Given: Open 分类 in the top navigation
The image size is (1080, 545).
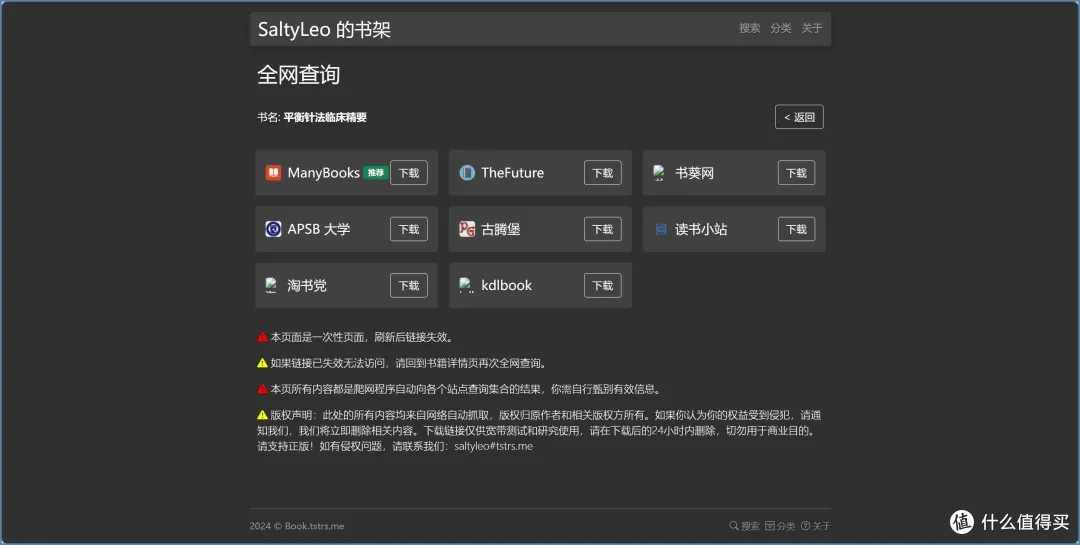Looking at the screenshot, I should [780, 28].
